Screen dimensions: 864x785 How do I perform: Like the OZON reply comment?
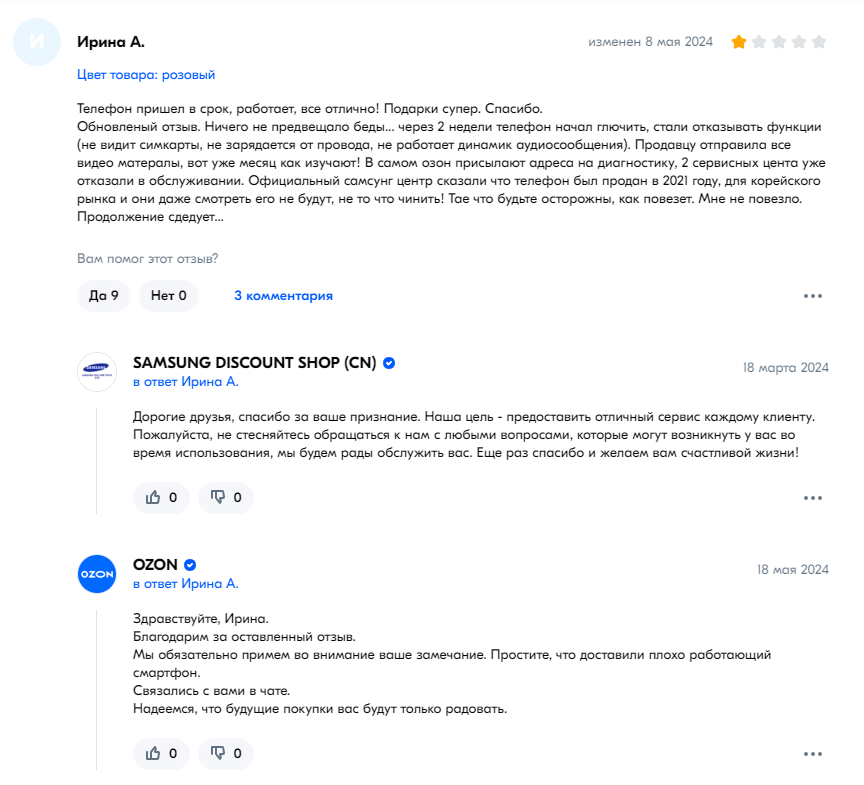(x=161, y=753)
